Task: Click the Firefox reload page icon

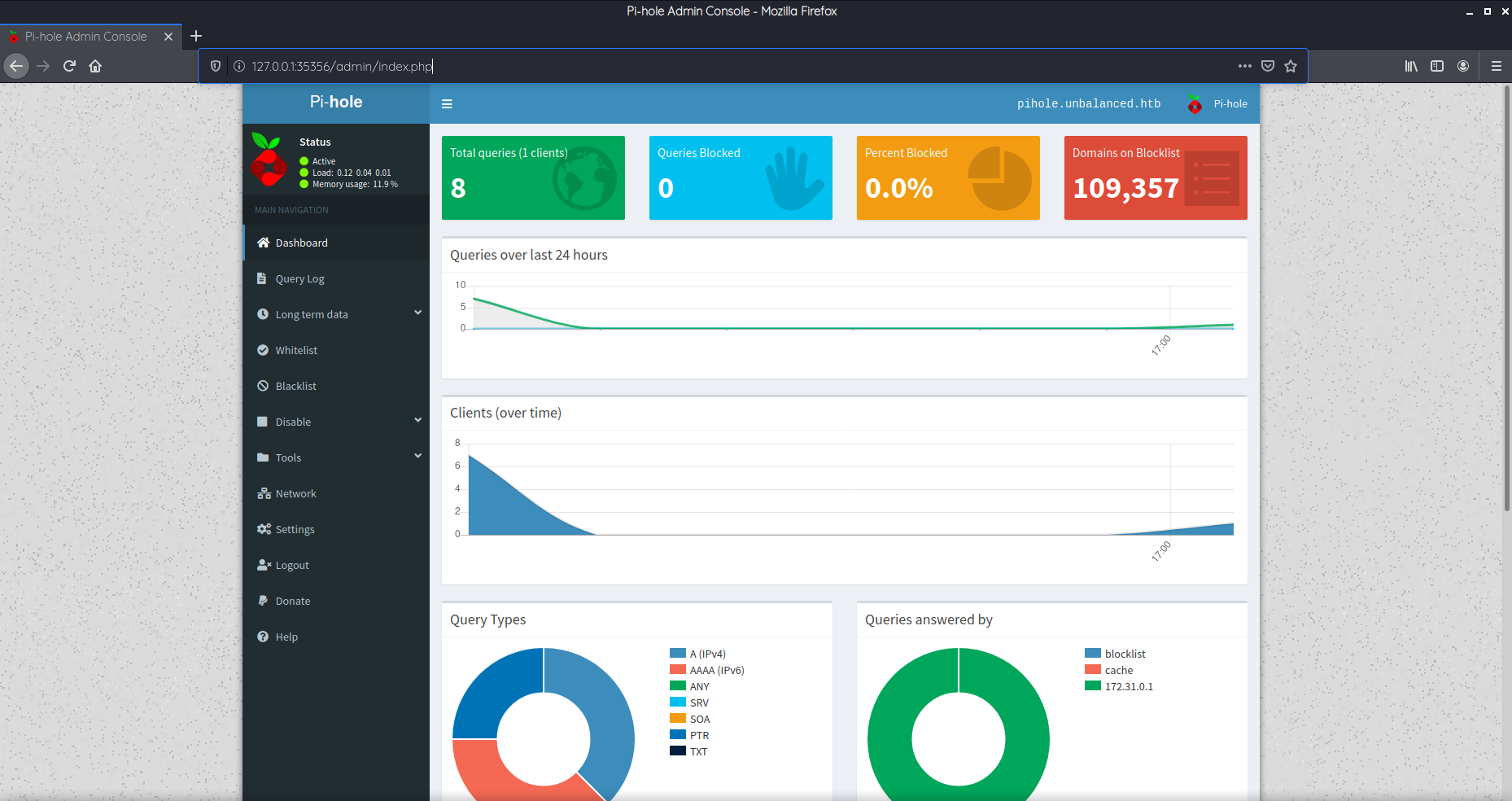Action: (69, 66)
